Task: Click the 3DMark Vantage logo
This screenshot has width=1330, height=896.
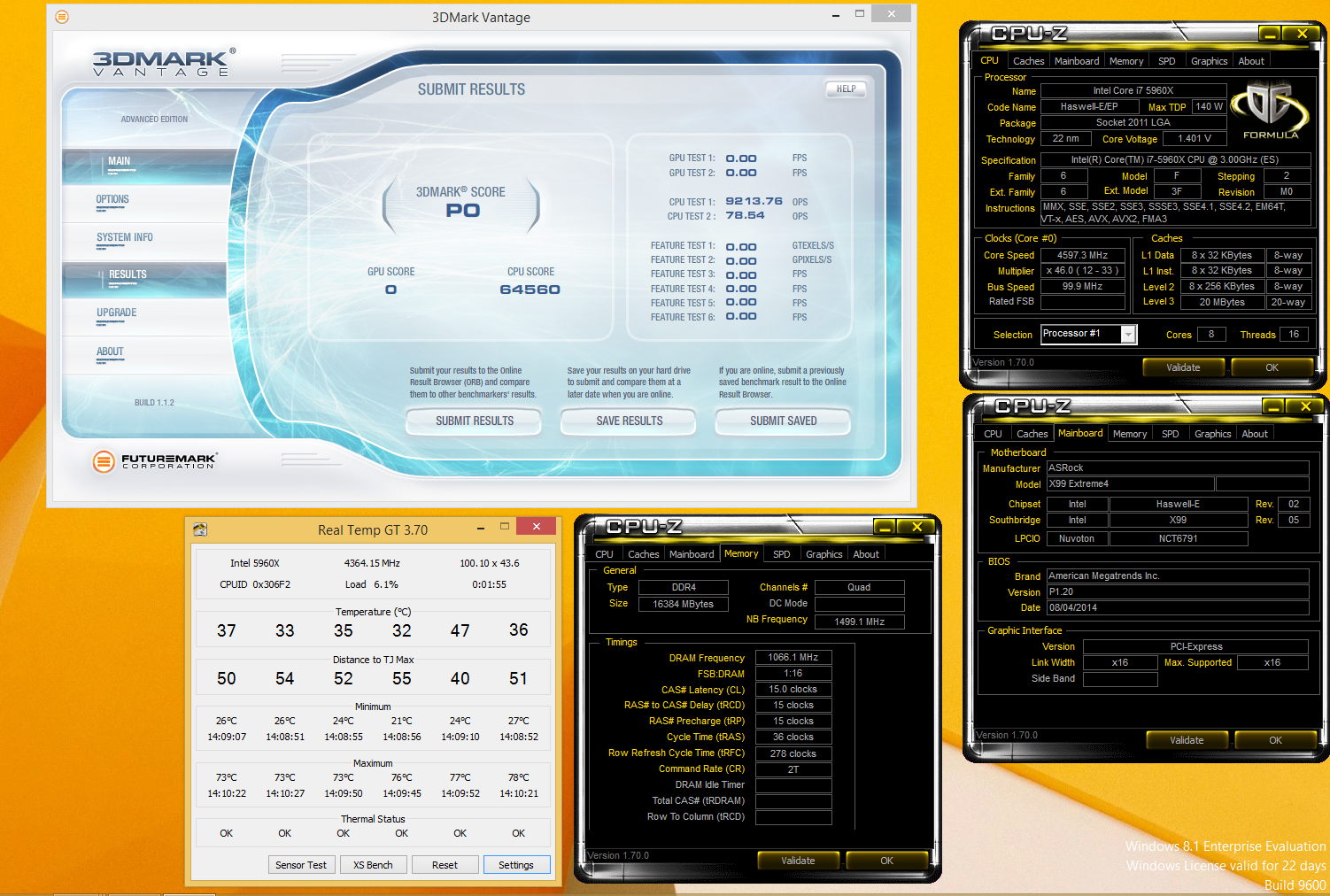Action: [165, 62]
